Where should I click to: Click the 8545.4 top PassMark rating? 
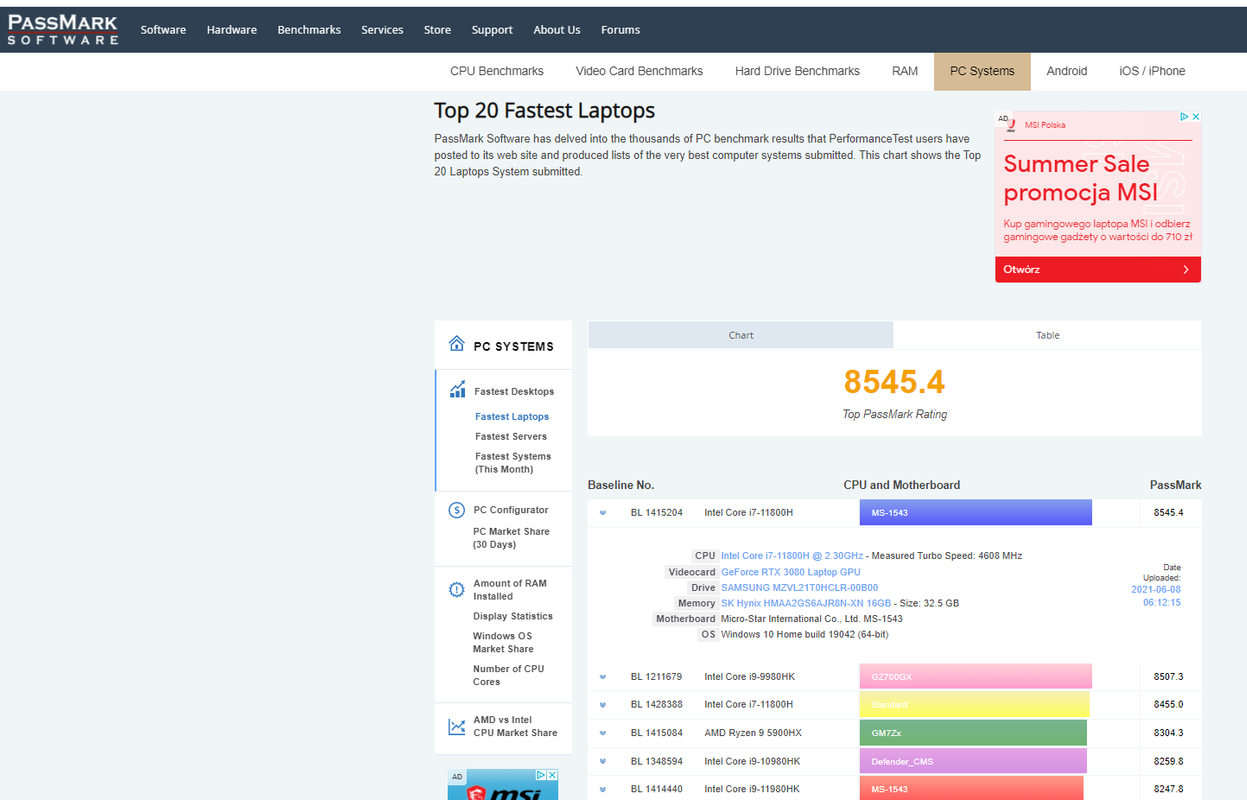point(894,382)
